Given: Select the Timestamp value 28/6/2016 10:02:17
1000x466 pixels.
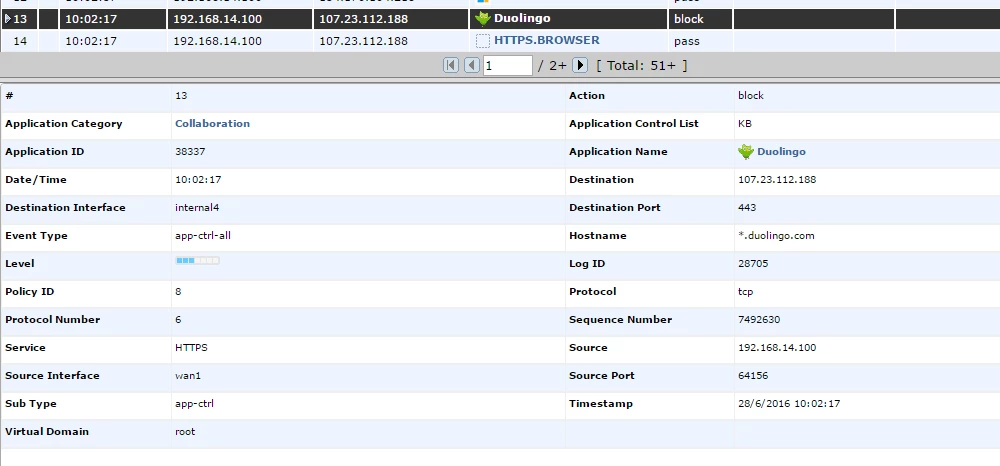Looking at the screenshot, I should pos(789,404).
